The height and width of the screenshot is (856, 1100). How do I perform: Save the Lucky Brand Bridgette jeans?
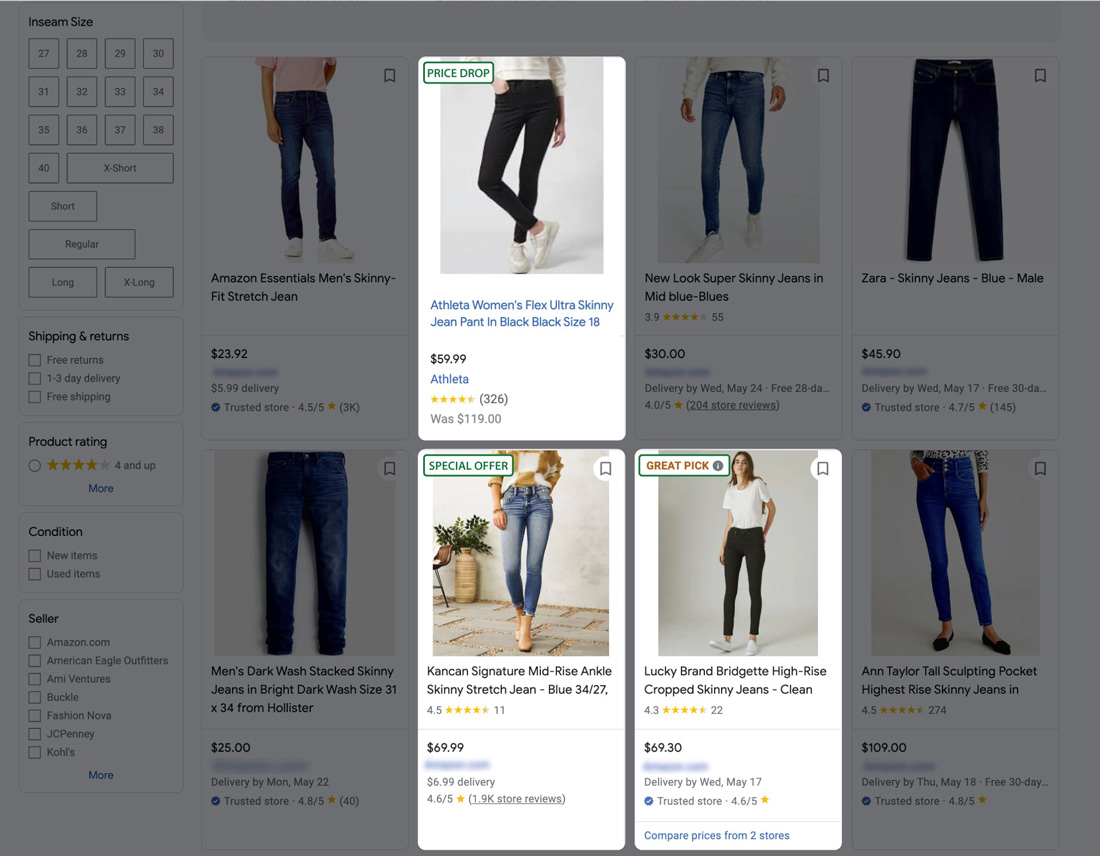[x=823, y=468]
